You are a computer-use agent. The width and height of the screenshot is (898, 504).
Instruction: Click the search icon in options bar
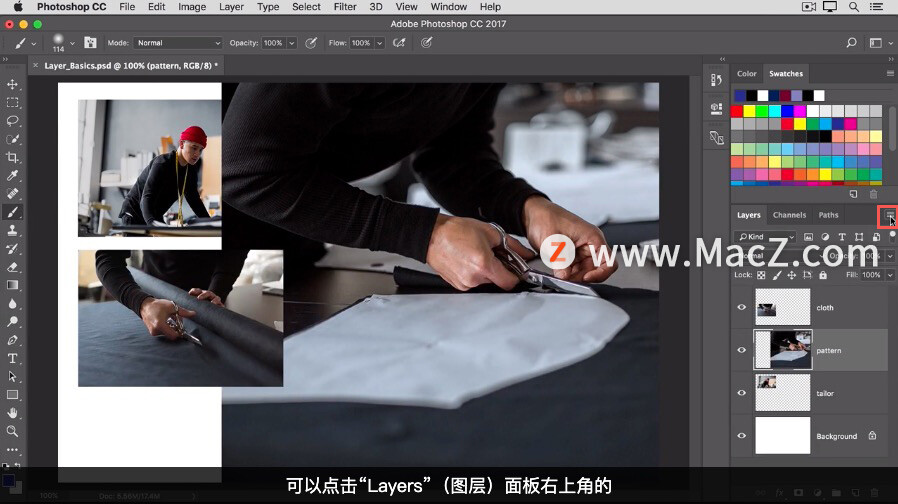[851, 42]
